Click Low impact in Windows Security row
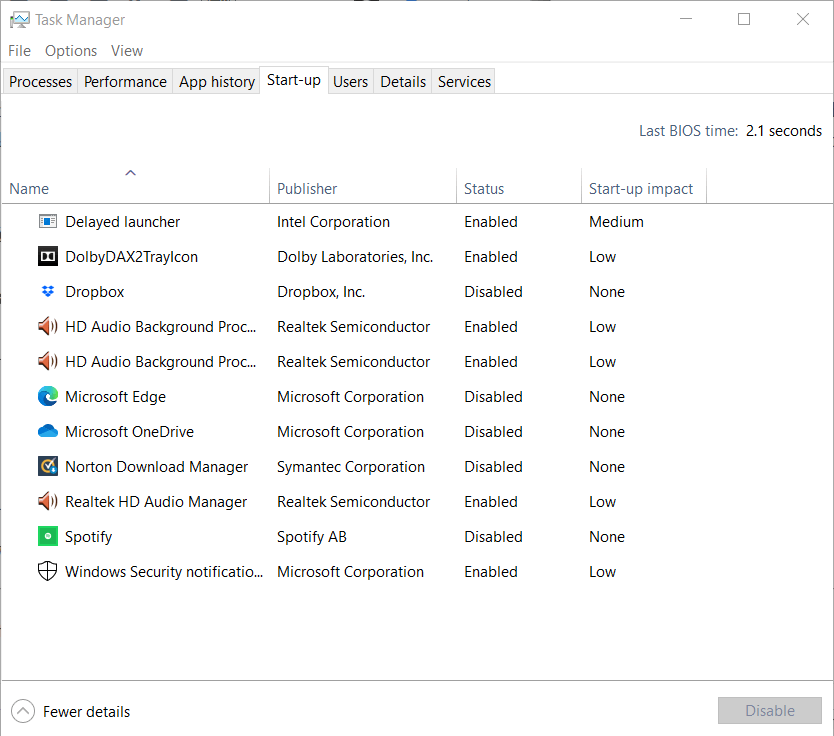This screenshot has height=736, width=834. point(603,572)
